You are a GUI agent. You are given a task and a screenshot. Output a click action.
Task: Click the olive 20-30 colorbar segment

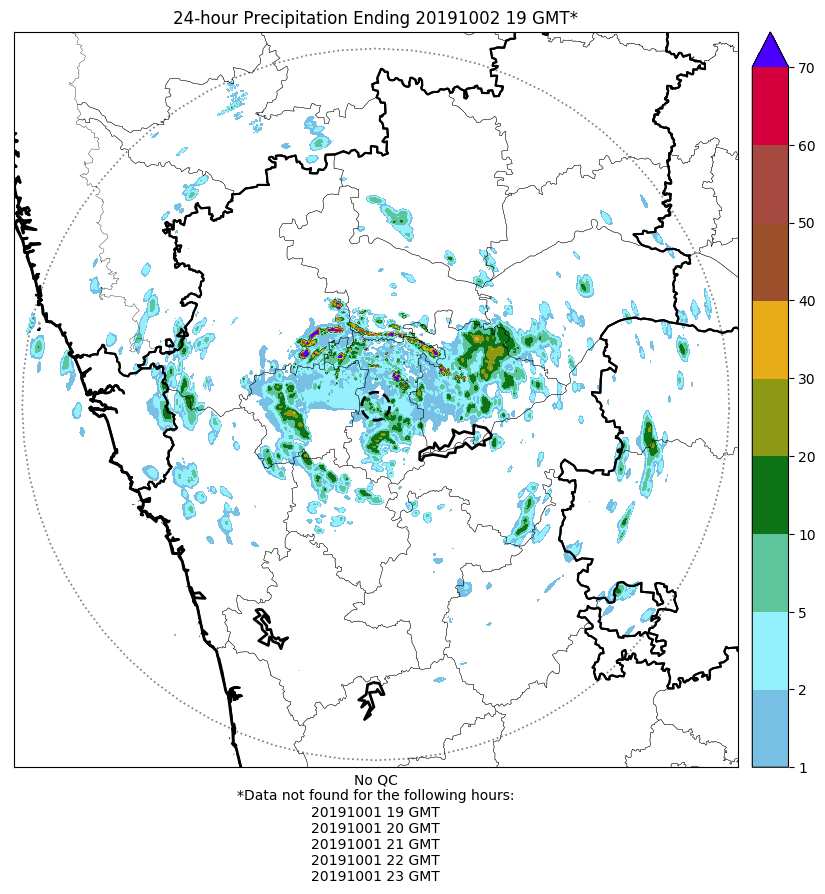[x=770, y=417]
